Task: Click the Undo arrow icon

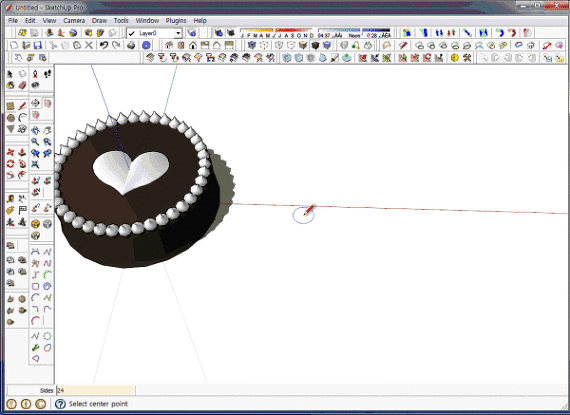Action: (104, 45)
